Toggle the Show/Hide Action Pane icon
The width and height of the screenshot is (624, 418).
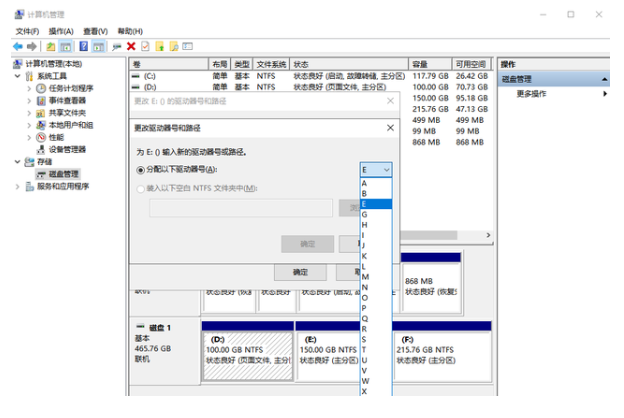click(98, 46)
